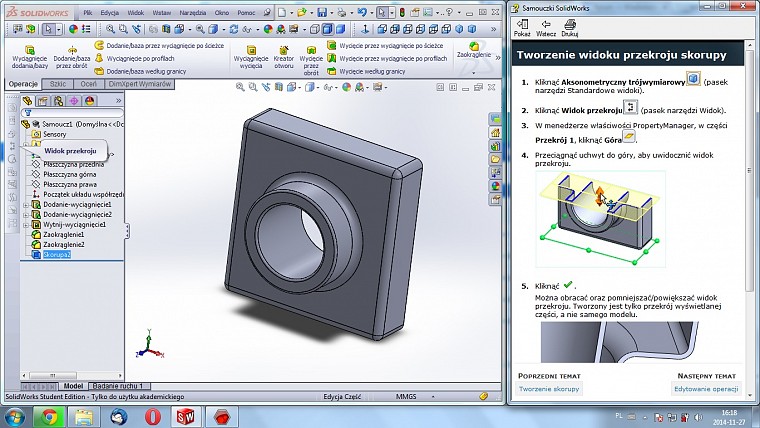Screen dimensions: 760x428
Task: Open dropdown arrow next to Save icon
Action: tap(331, 14)
